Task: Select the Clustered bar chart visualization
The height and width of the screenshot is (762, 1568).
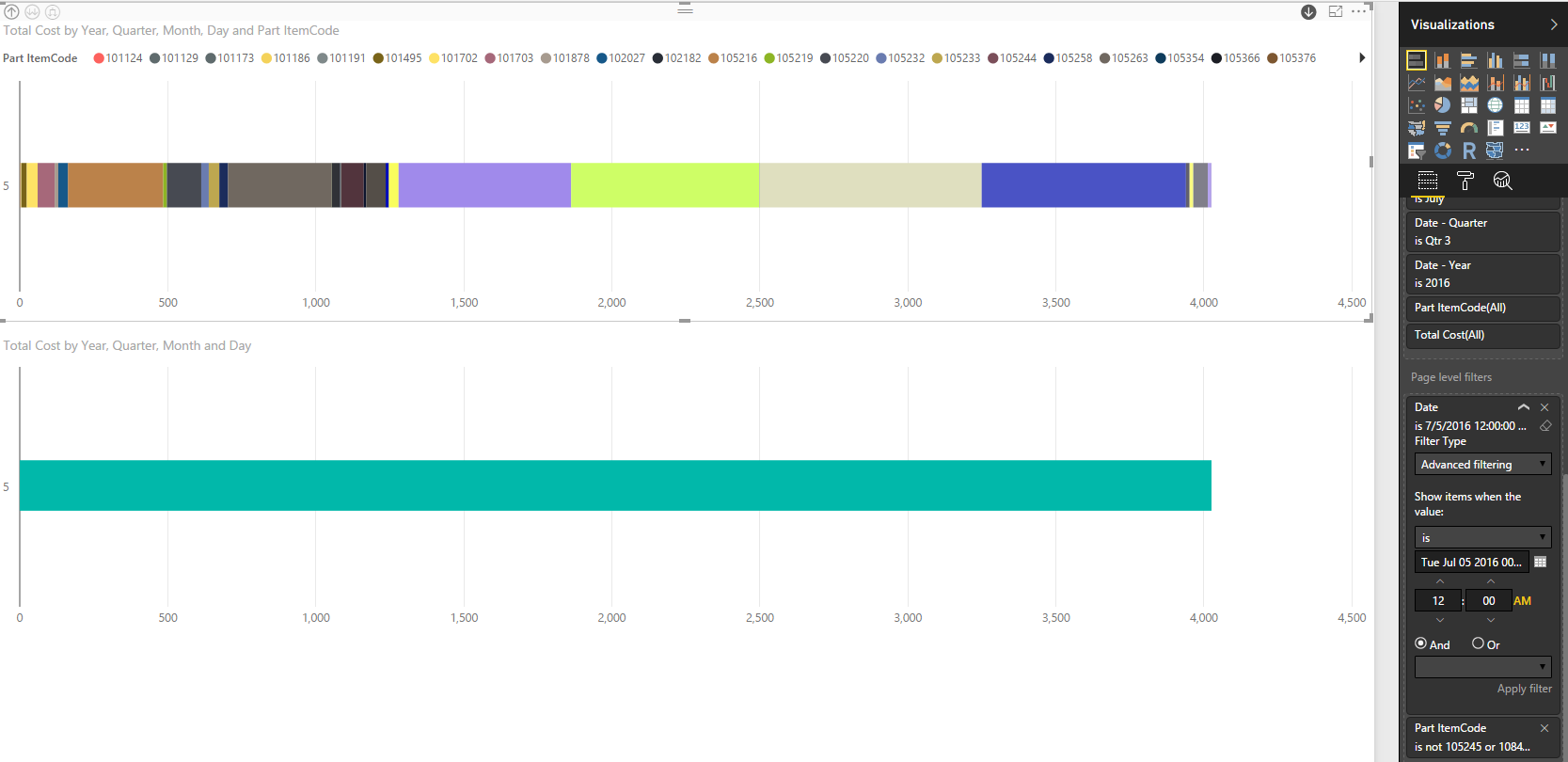Action: point(1468,60)
